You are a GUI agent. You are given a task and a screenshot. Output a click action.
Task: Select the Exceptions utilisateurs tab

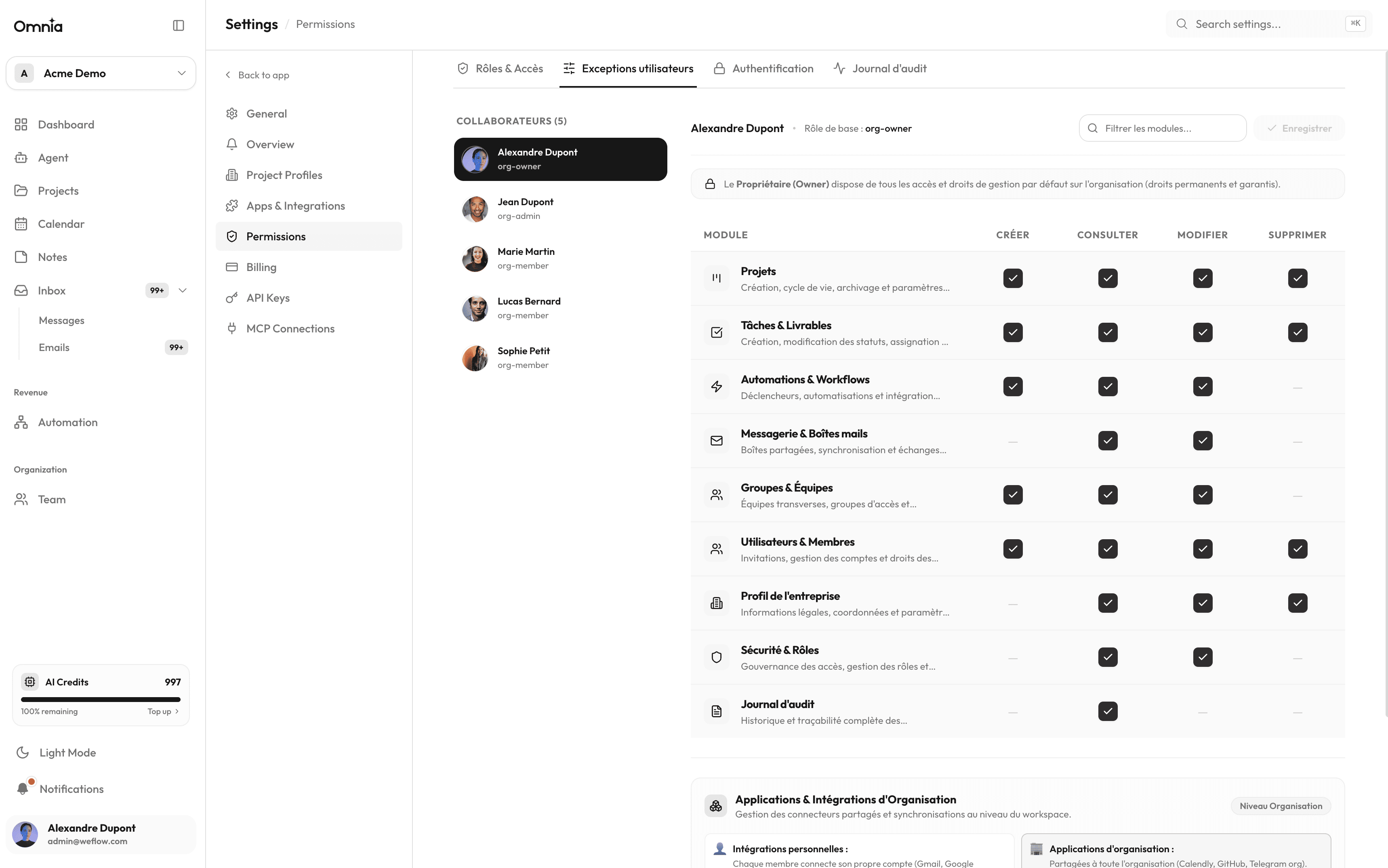point(628,69)
